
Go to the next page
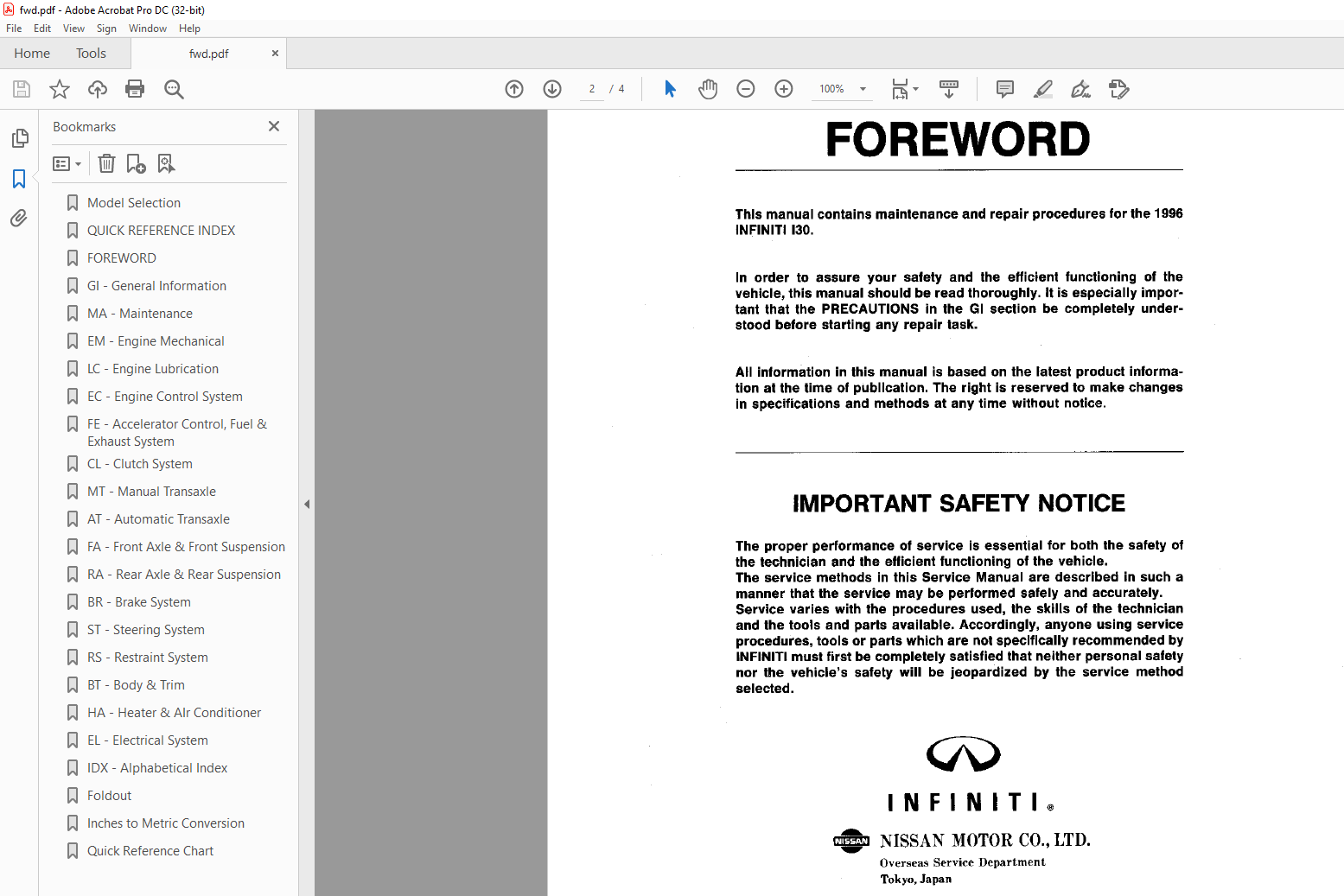click(x=552, y=89)
